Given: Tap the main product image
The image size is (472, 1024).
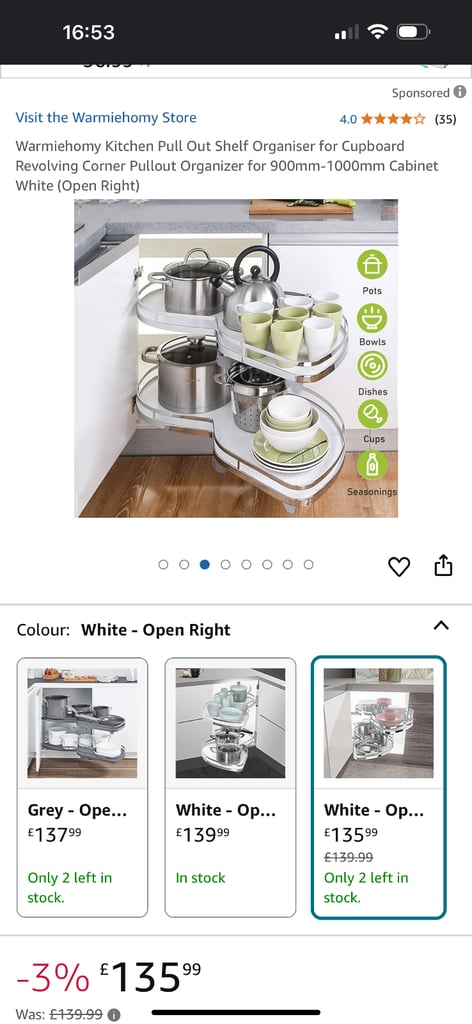Looking at the screenshot, I should pyautogui.click(x=236, y=358).
